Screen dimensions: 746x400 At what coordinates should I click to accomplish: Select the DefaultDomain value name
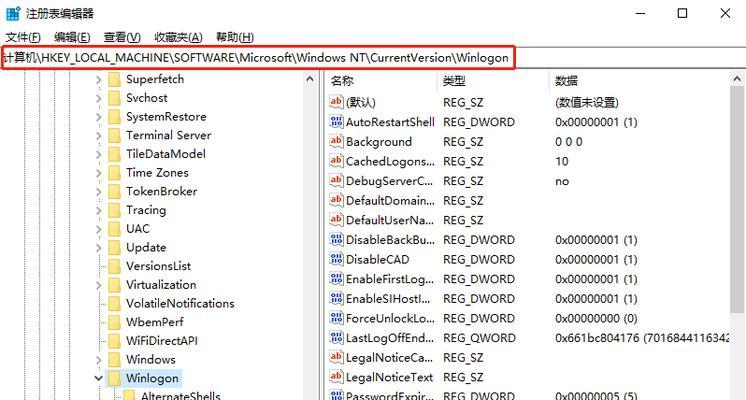tap(390, 201)
